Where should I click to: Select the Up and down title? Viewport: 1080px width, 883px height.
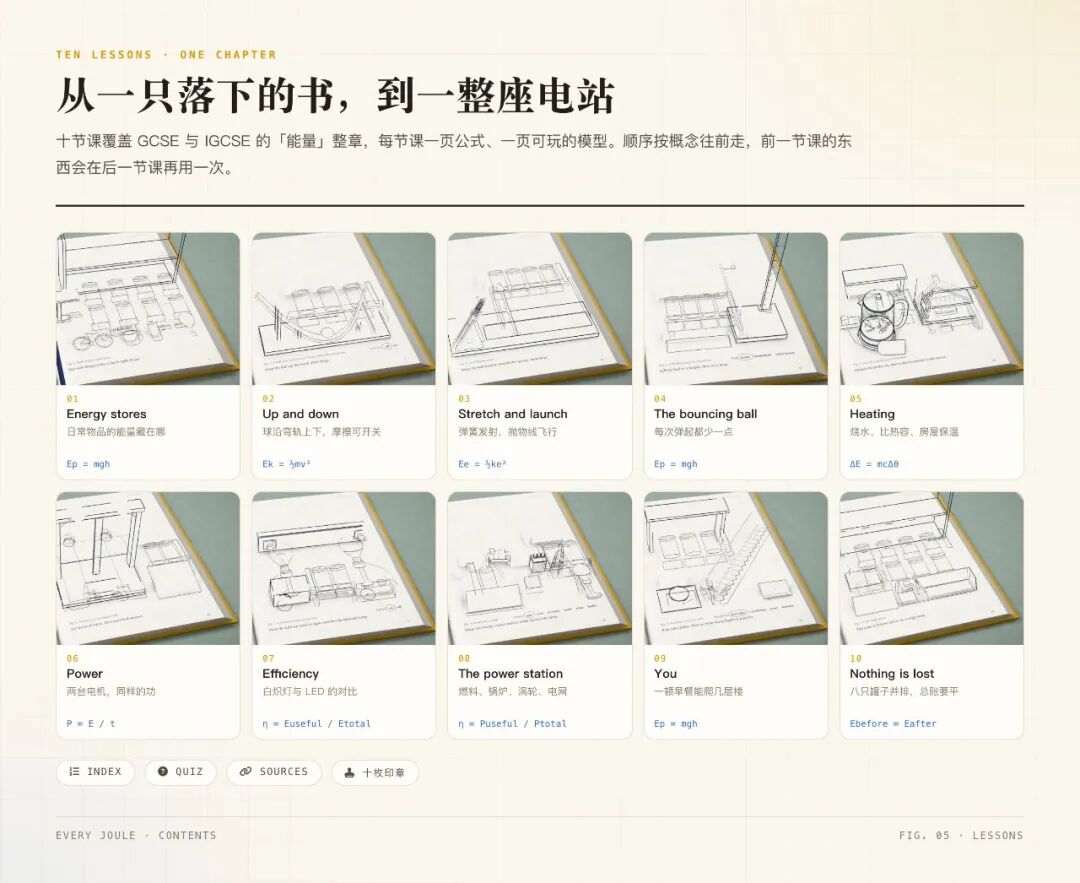pyautogui.click(x=300, y=414)
